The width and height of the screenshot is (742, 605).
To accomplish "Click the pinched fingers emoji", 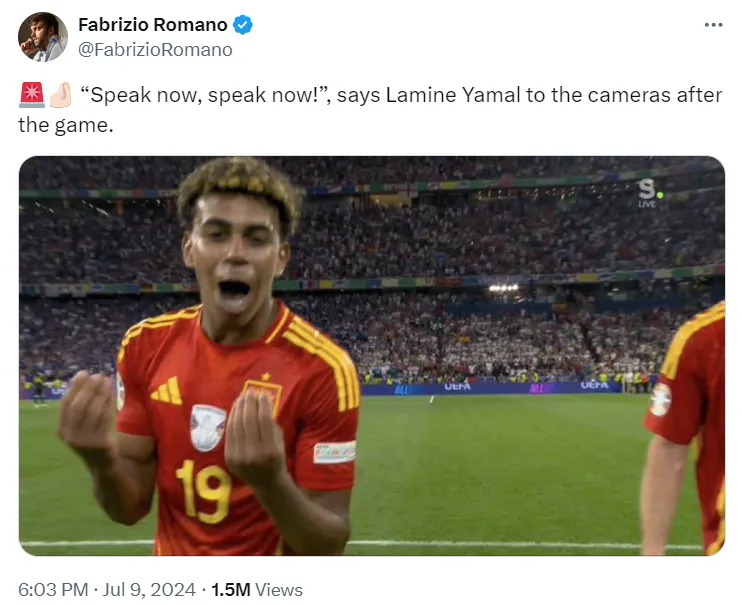I will click(x=60, y=95).
